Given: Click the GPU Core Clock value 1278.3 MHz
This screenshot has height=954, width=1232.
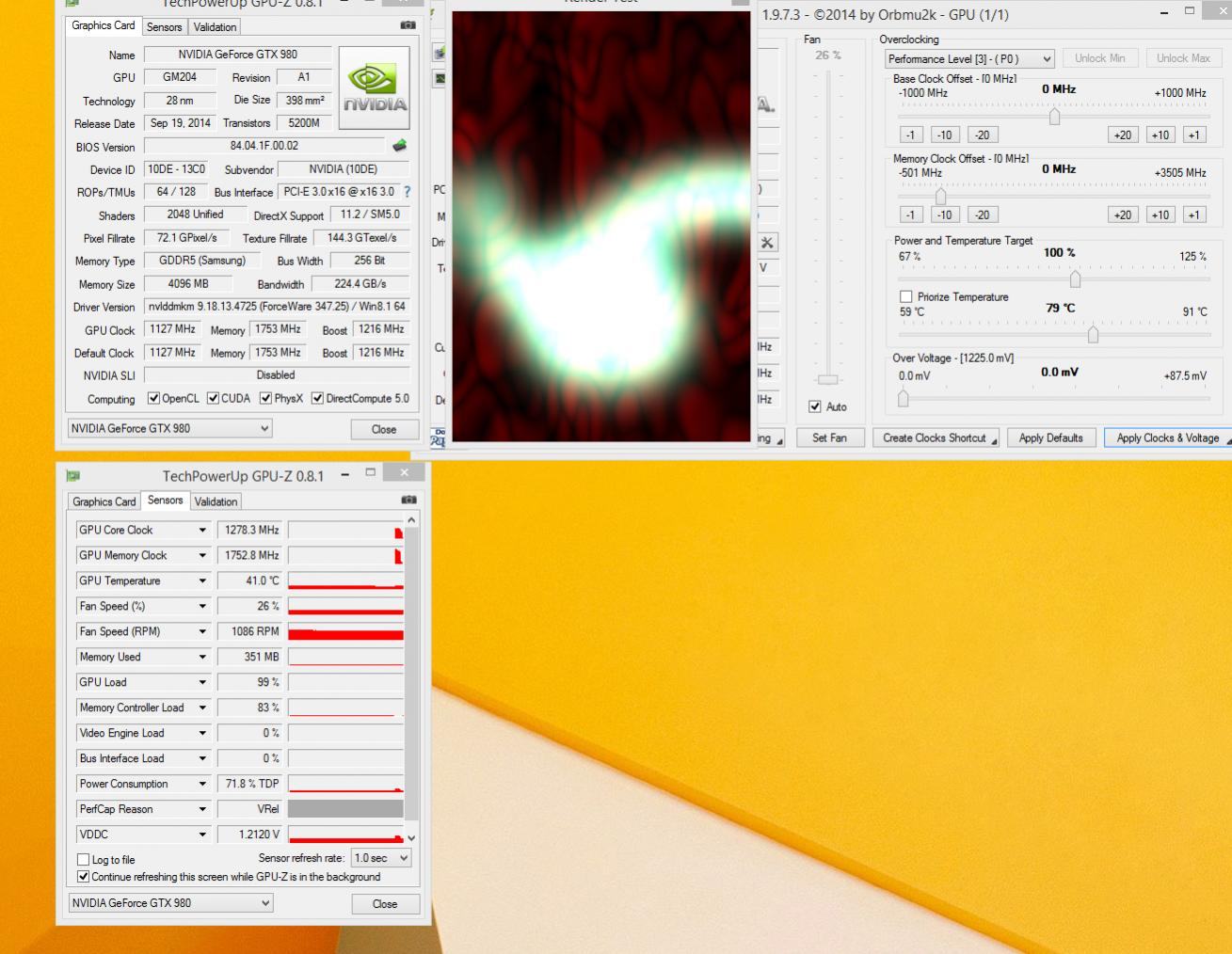Looking at the screenshot, I should 250,531.
